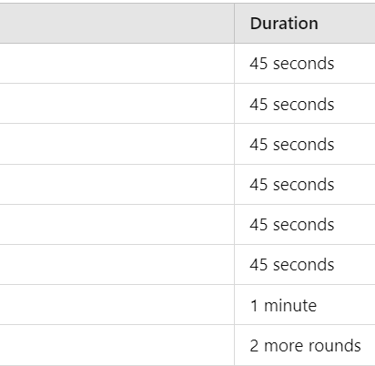Click the 2 more rounds cell
375x366 pixels.
[305, 345]
